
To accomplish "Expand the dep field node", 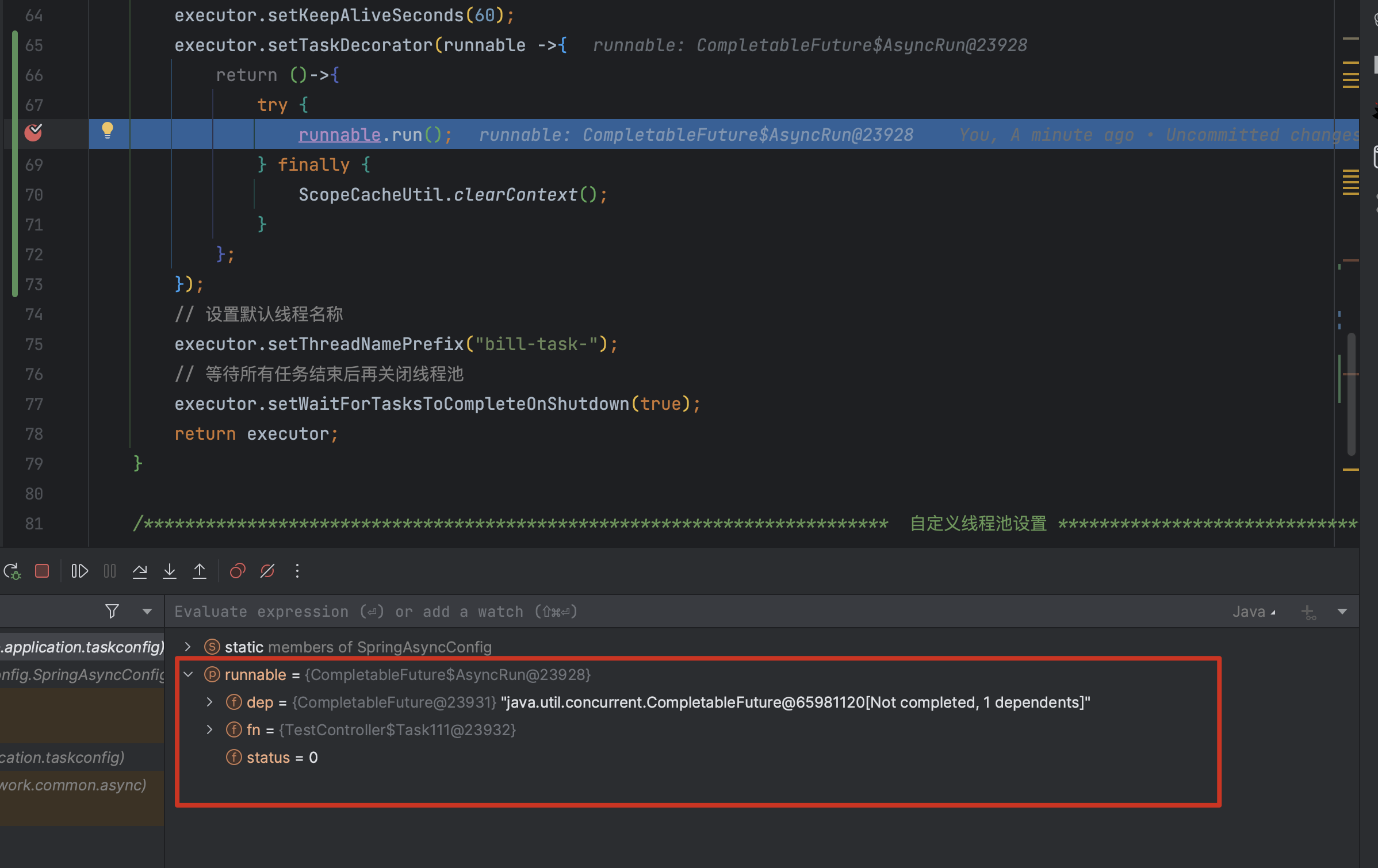I will pos(210,702).
